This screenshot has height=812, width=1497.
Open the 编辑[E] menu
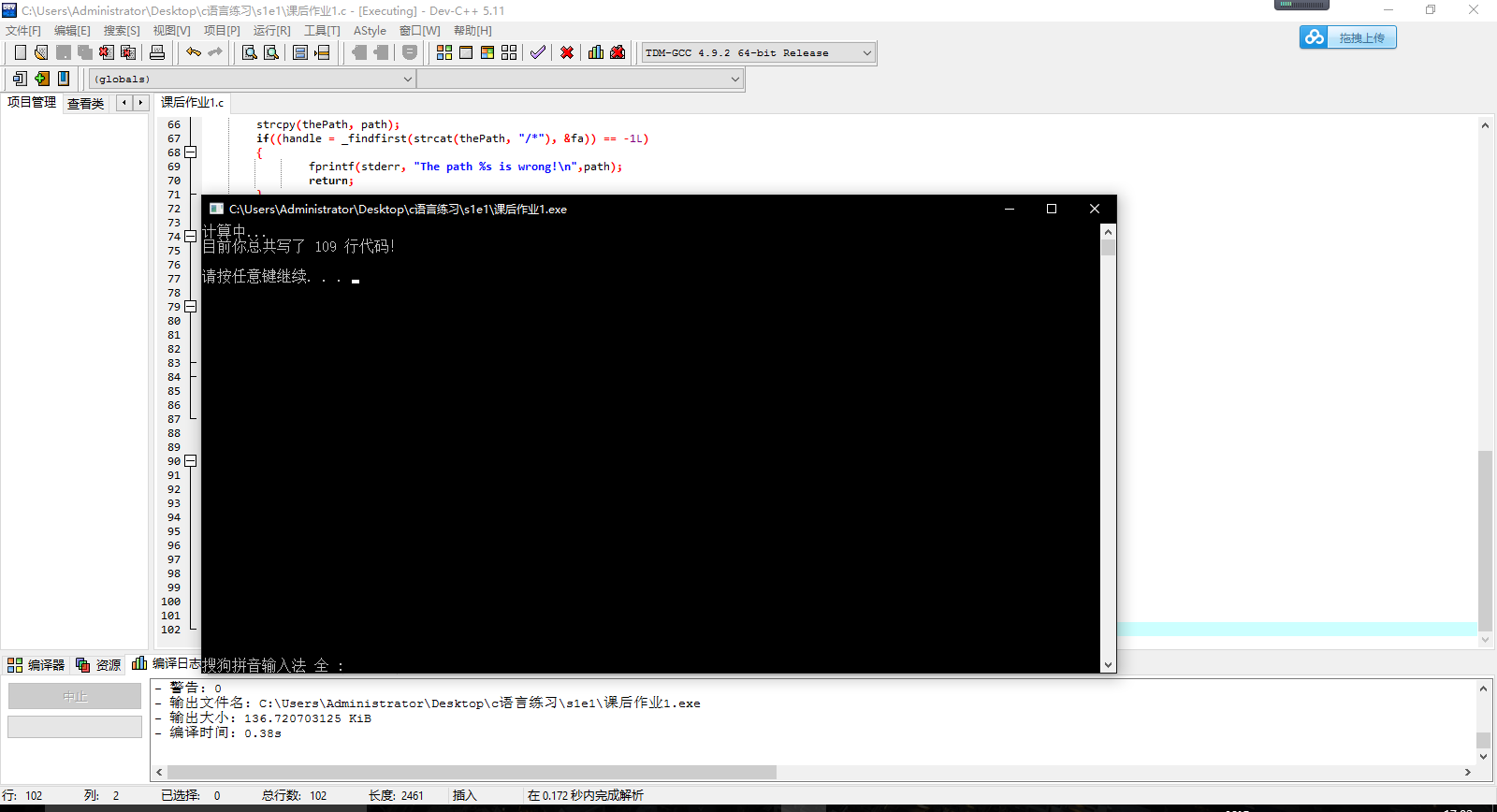pos(72,31)
